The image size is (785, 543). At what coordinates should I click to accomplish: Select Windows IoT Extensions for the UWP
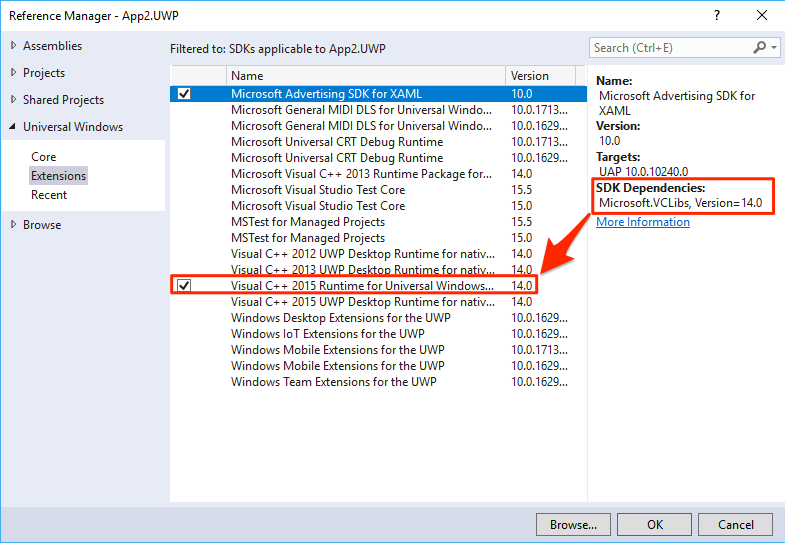pos(378,334)
